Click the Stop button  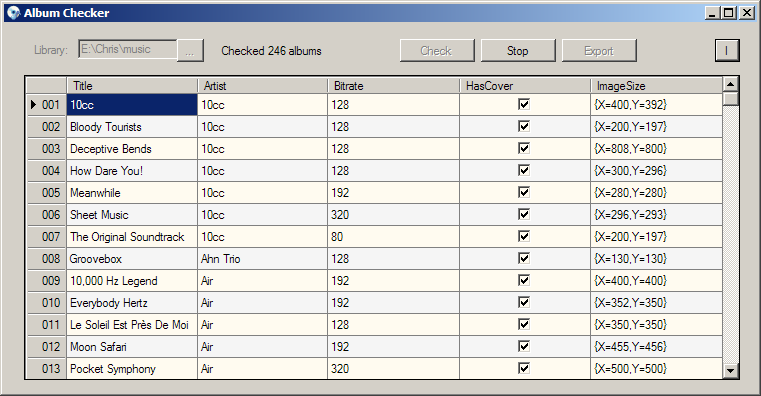518,50
